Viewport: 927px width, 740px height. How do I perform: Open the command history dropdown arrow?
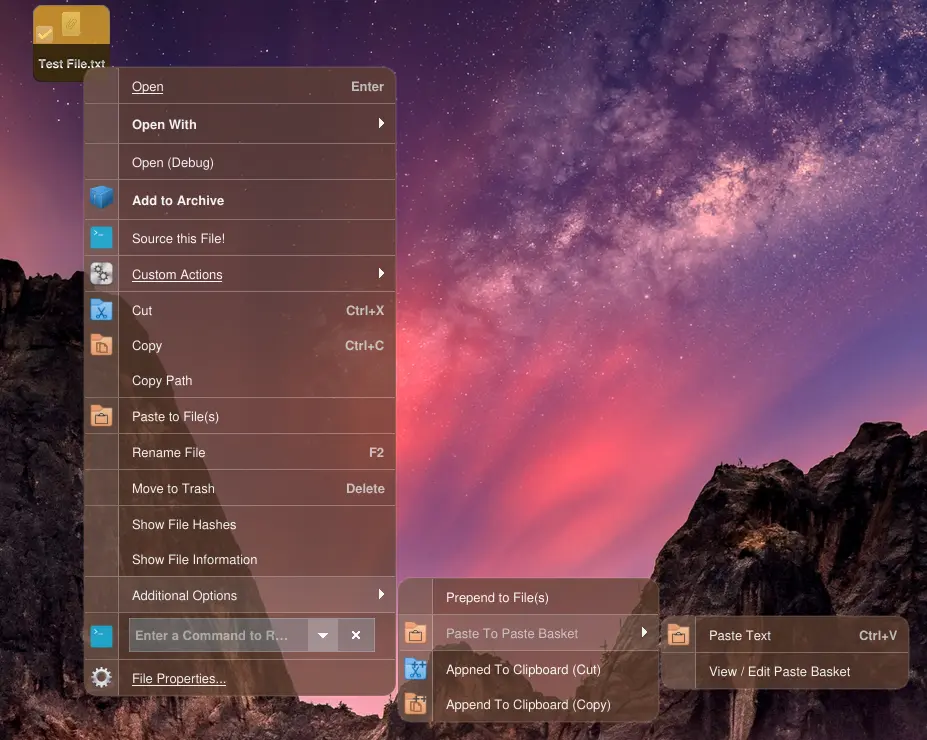[322, 635]
